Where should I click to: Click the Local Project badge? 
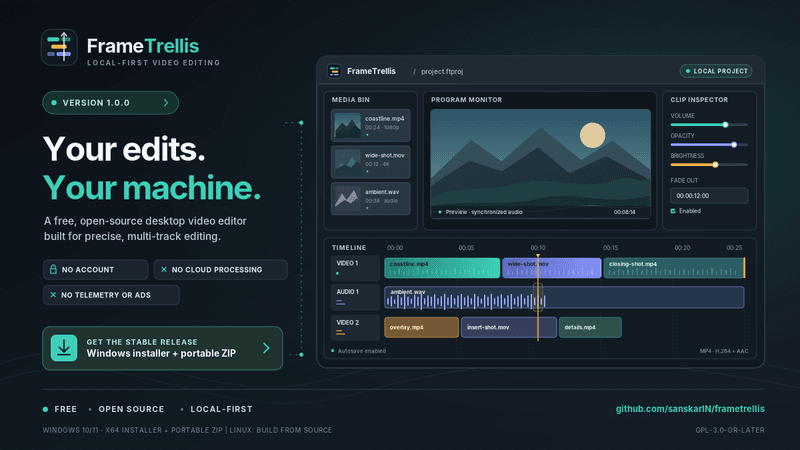716,71
